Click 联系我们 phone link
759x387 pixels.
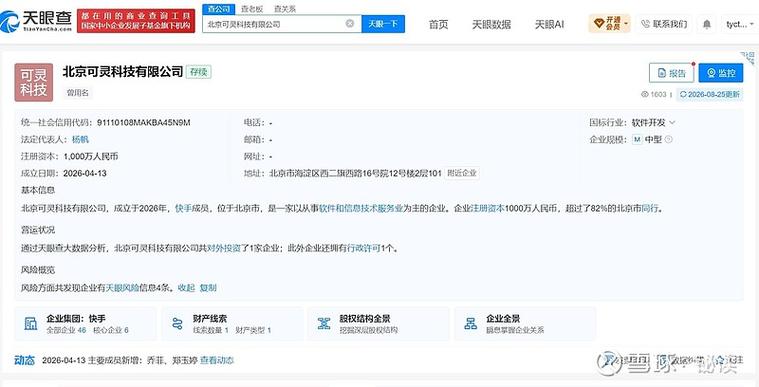point(665,24)
